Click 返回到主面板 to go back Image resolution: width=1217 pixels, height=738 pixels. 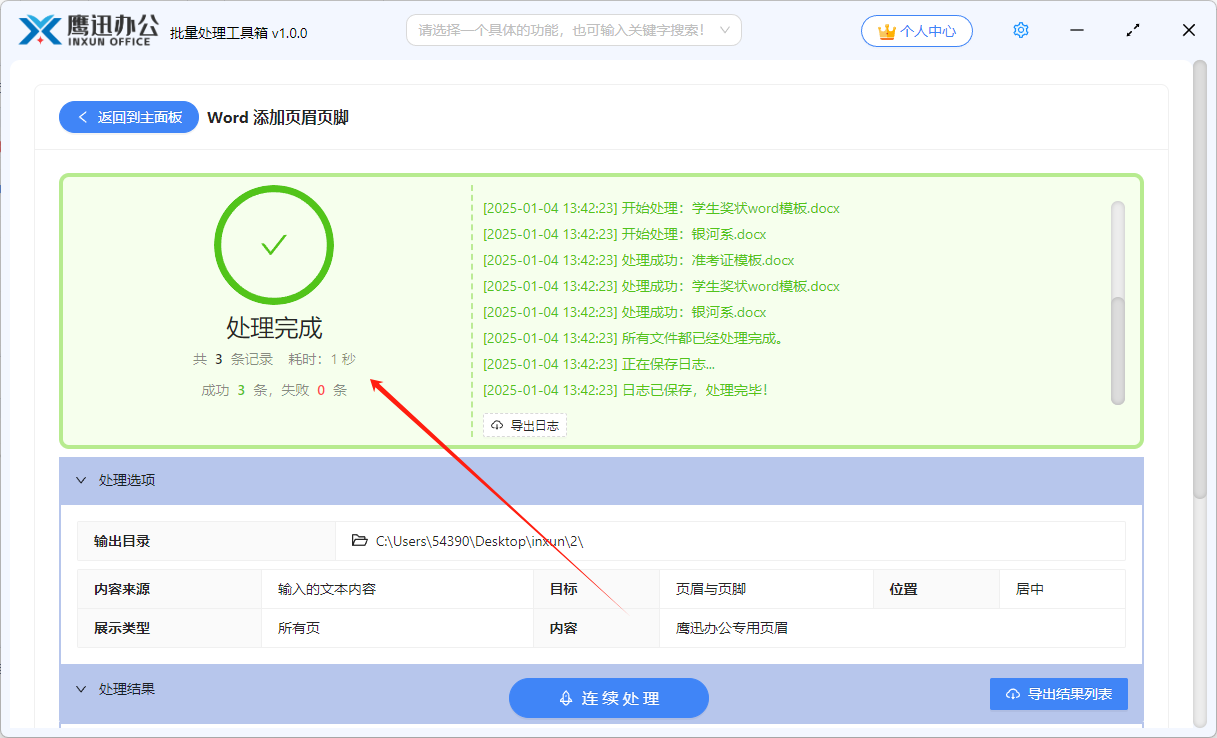(x=129, y=117)
